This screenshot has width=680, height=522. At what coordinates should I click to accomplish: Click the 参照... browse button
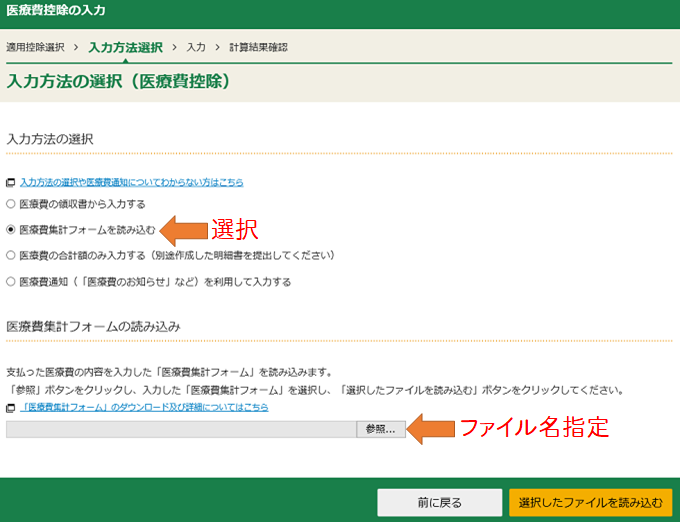[x=381, y=429]
